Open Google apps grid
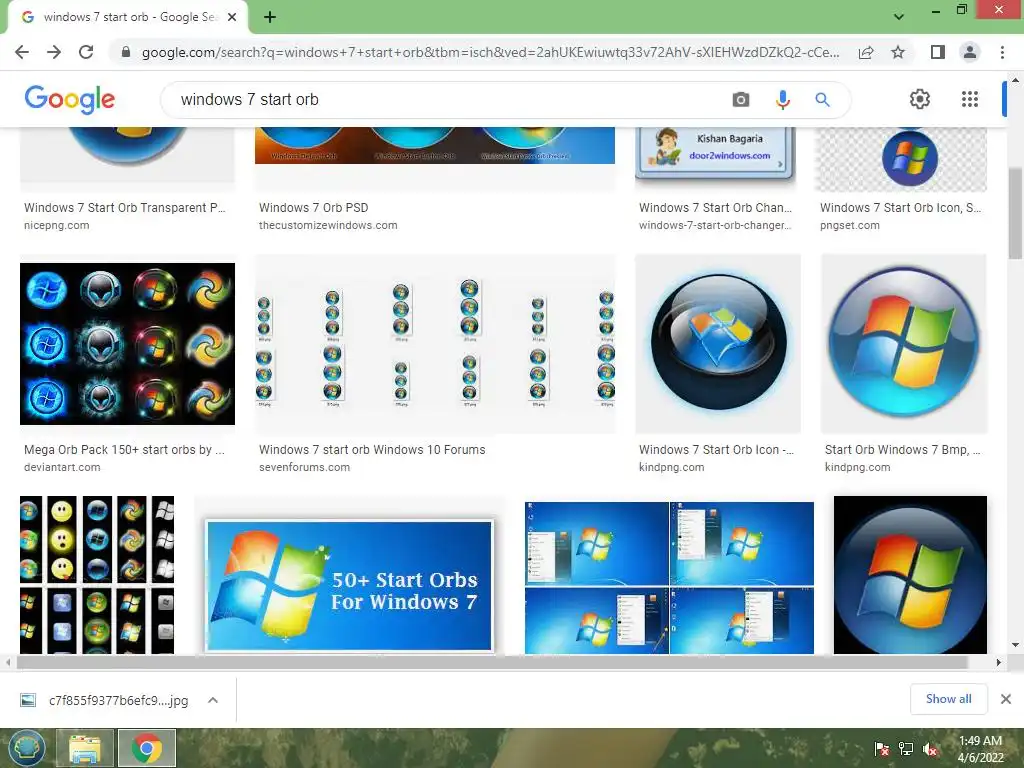1024x768 pixels. tap(970, 99)
